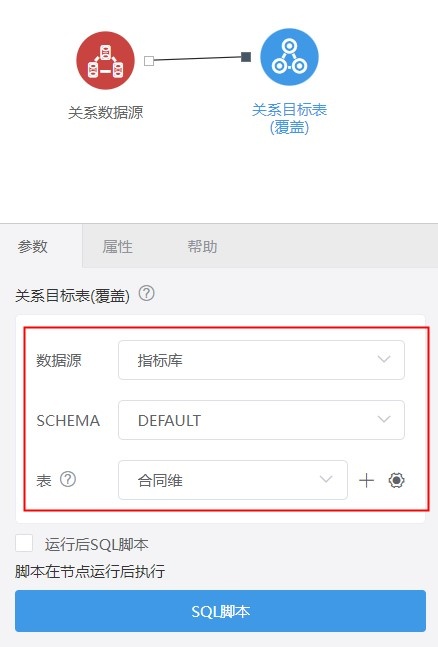Click the blue SQL脚本 button
This screenshot has height=647, width=438.
[220, 611]
